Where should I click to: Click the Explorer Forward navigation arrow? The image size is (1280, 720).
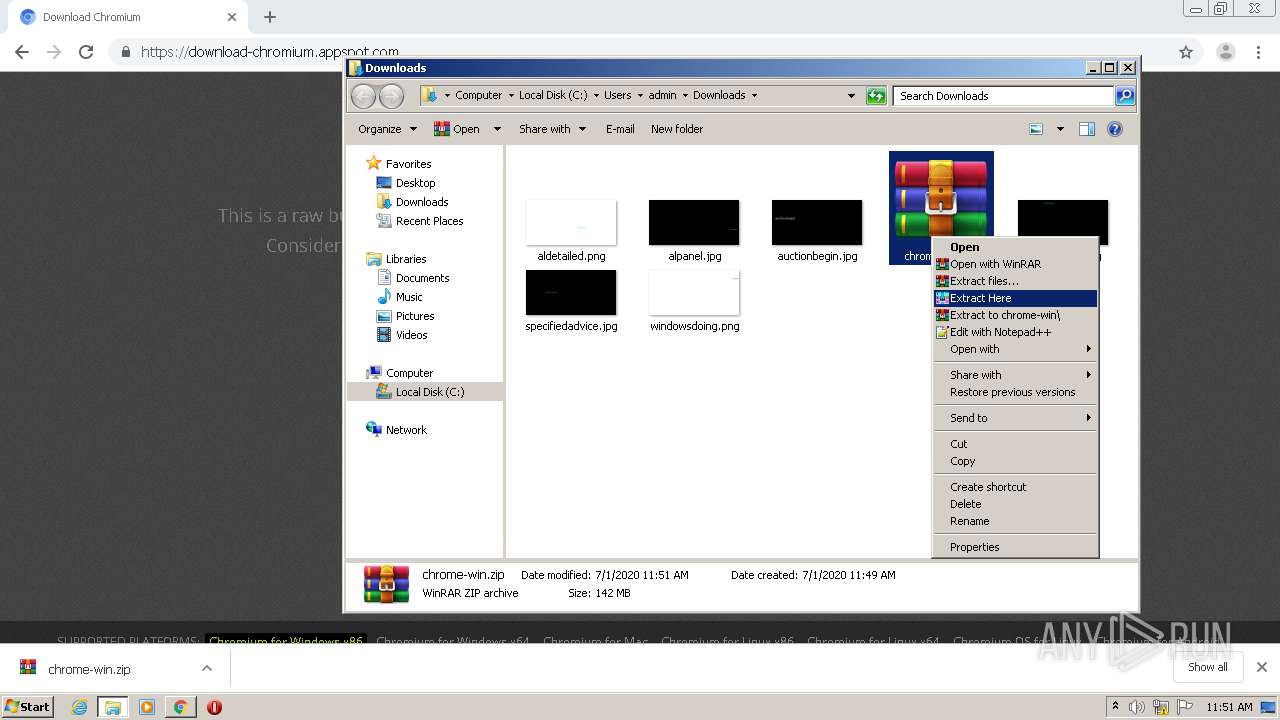391,96
